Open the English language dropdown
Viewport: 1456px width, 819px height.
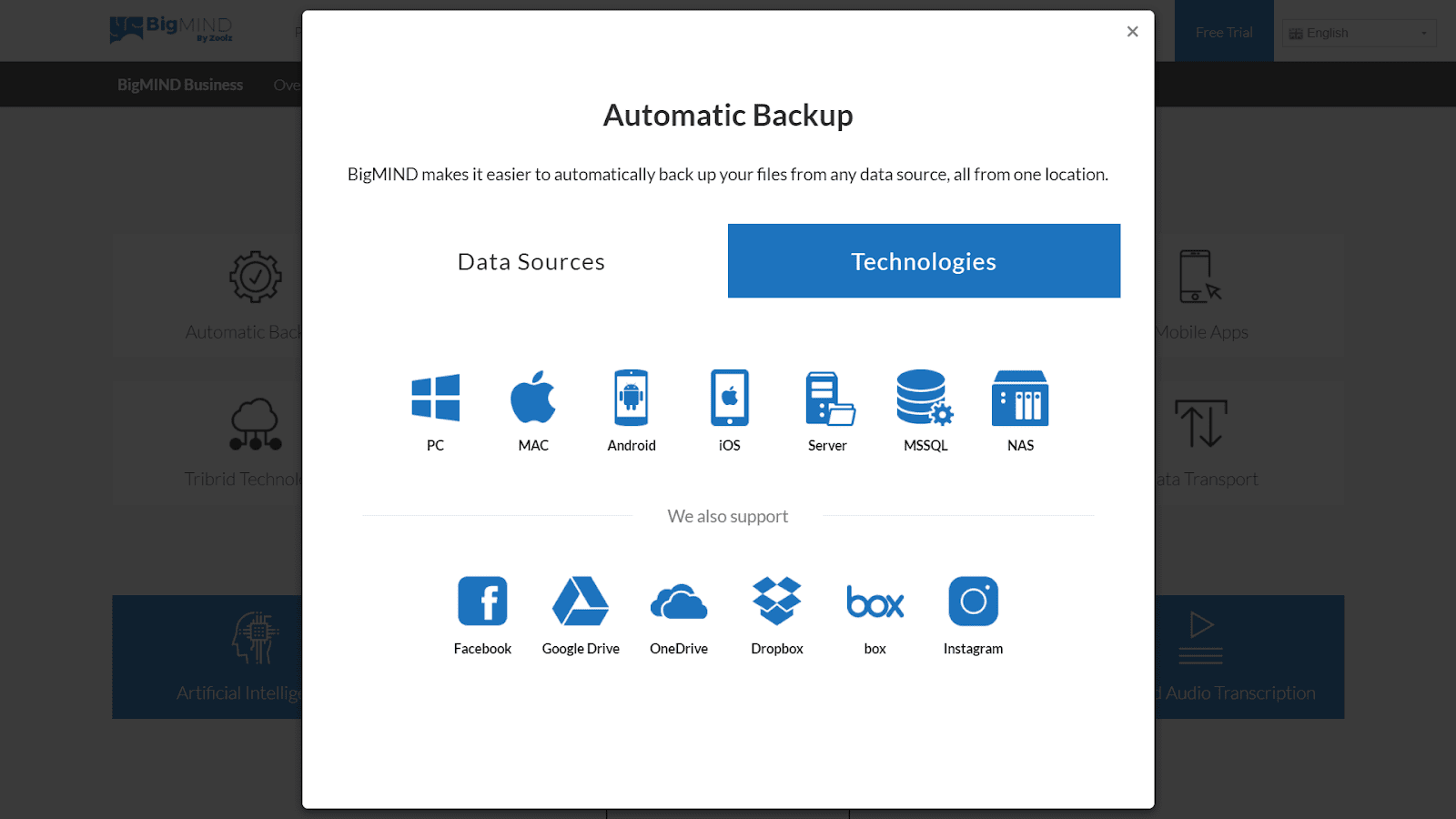[x=1360, y=33]
